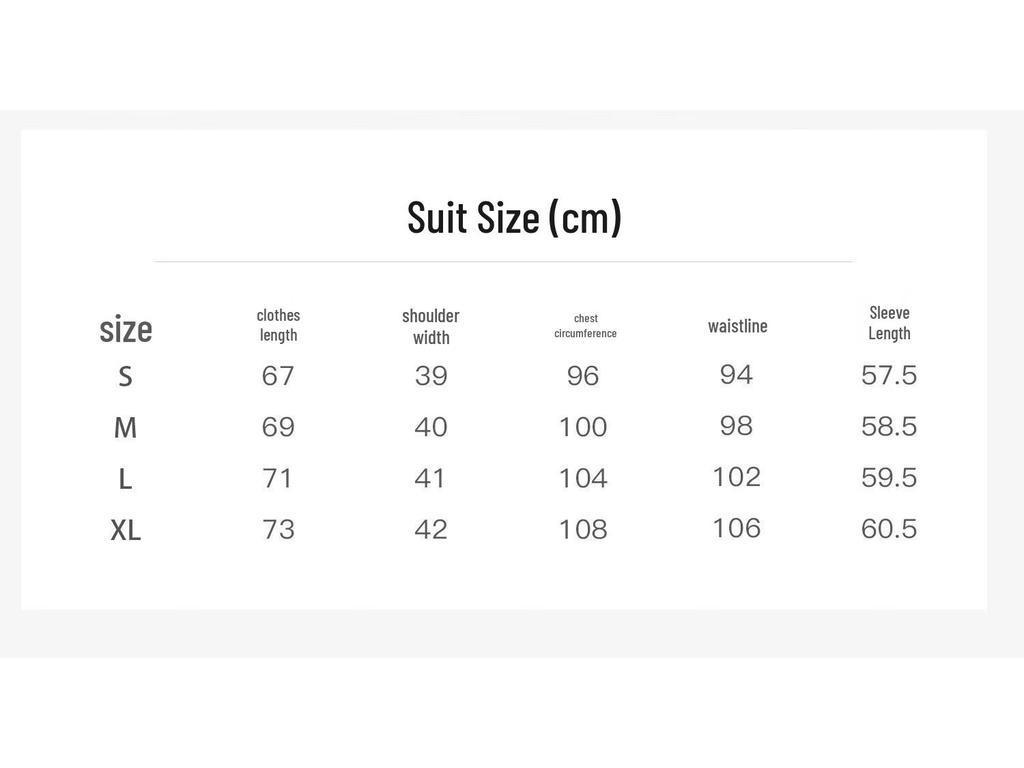This screenshot has height=768, width=1024.
Task: Click the 'waistline' column header
Action: (x=737, y=326)
